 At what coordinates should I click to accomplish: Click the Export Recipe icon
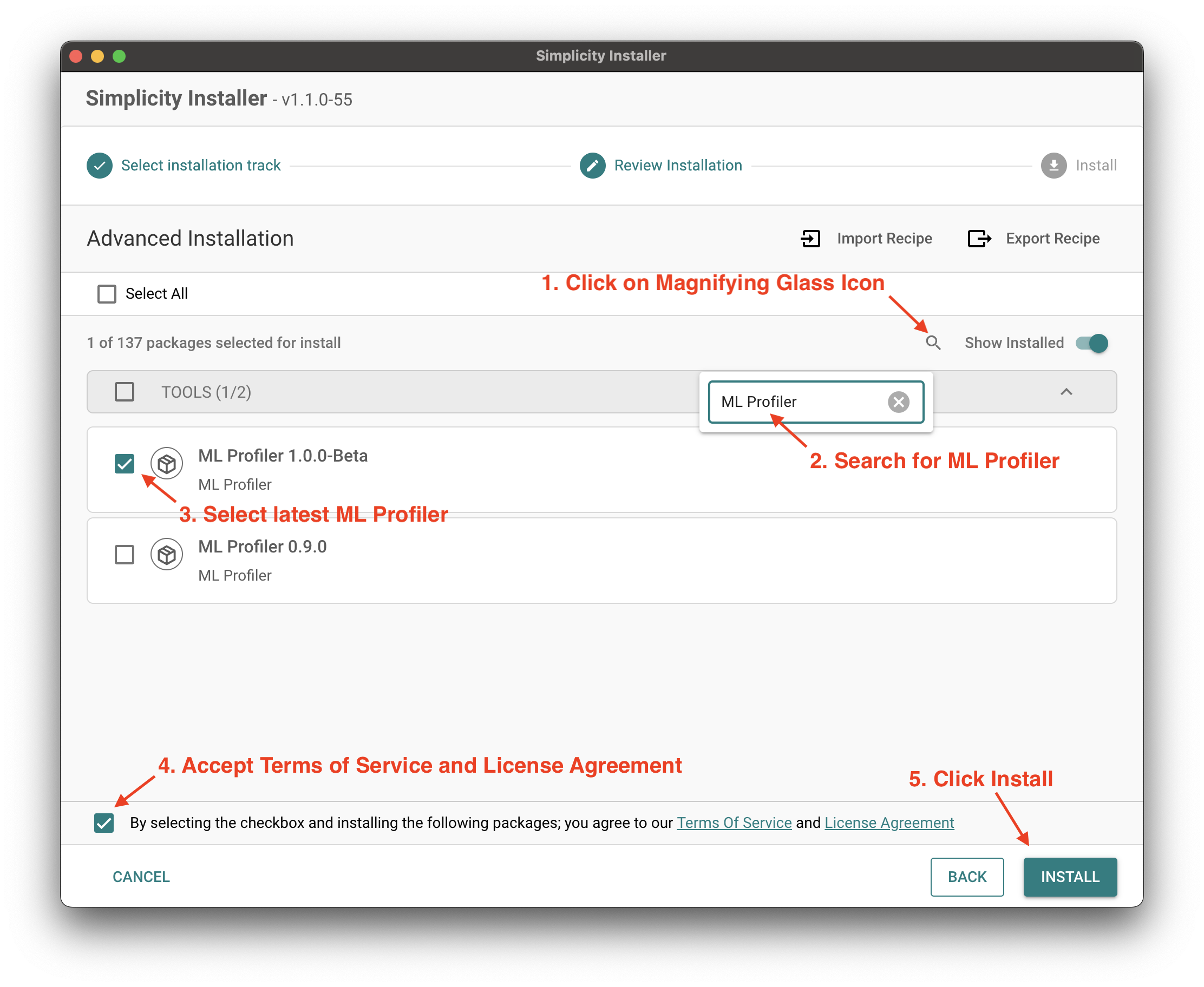[x=979, y=239]
